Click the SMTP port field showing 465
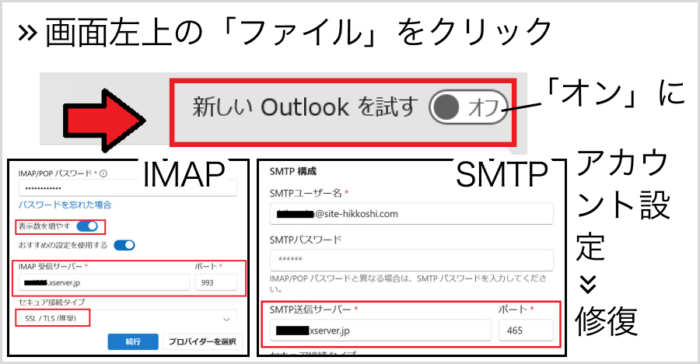 pyautogui.click(x=526, y=331)
